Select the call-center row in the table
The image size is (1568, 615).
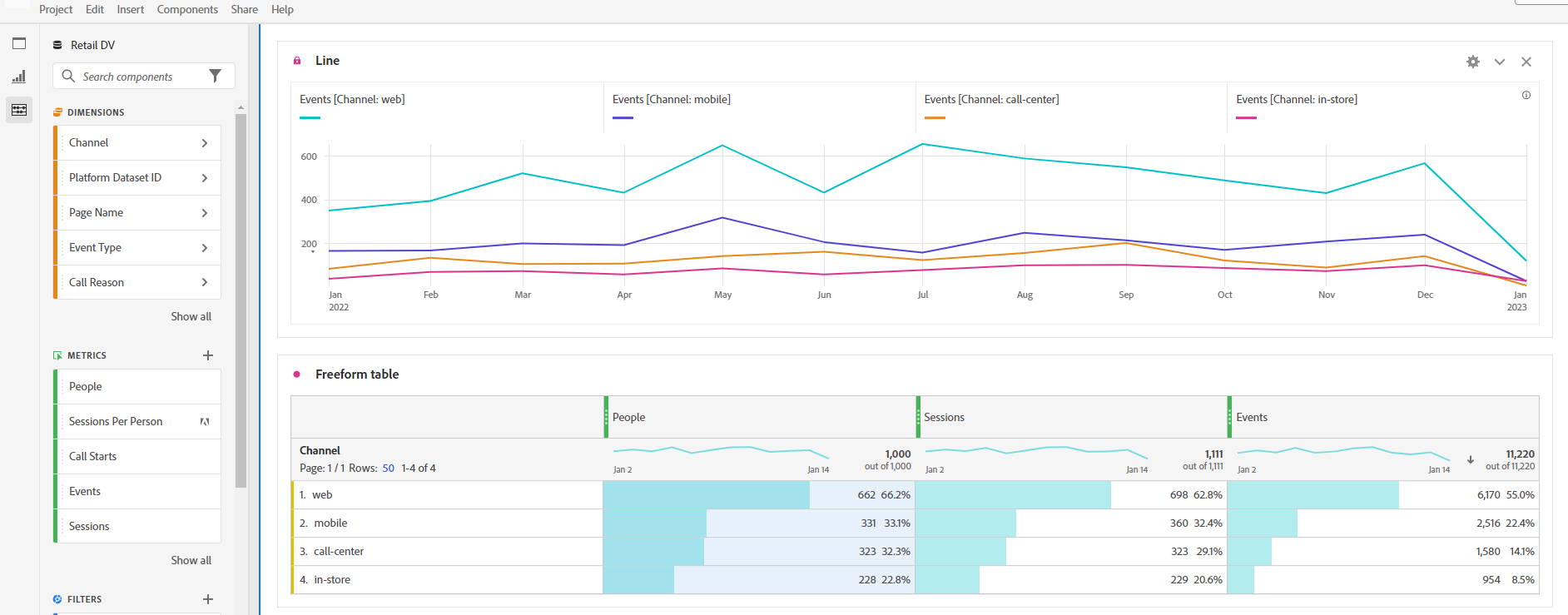coord(915,552)
